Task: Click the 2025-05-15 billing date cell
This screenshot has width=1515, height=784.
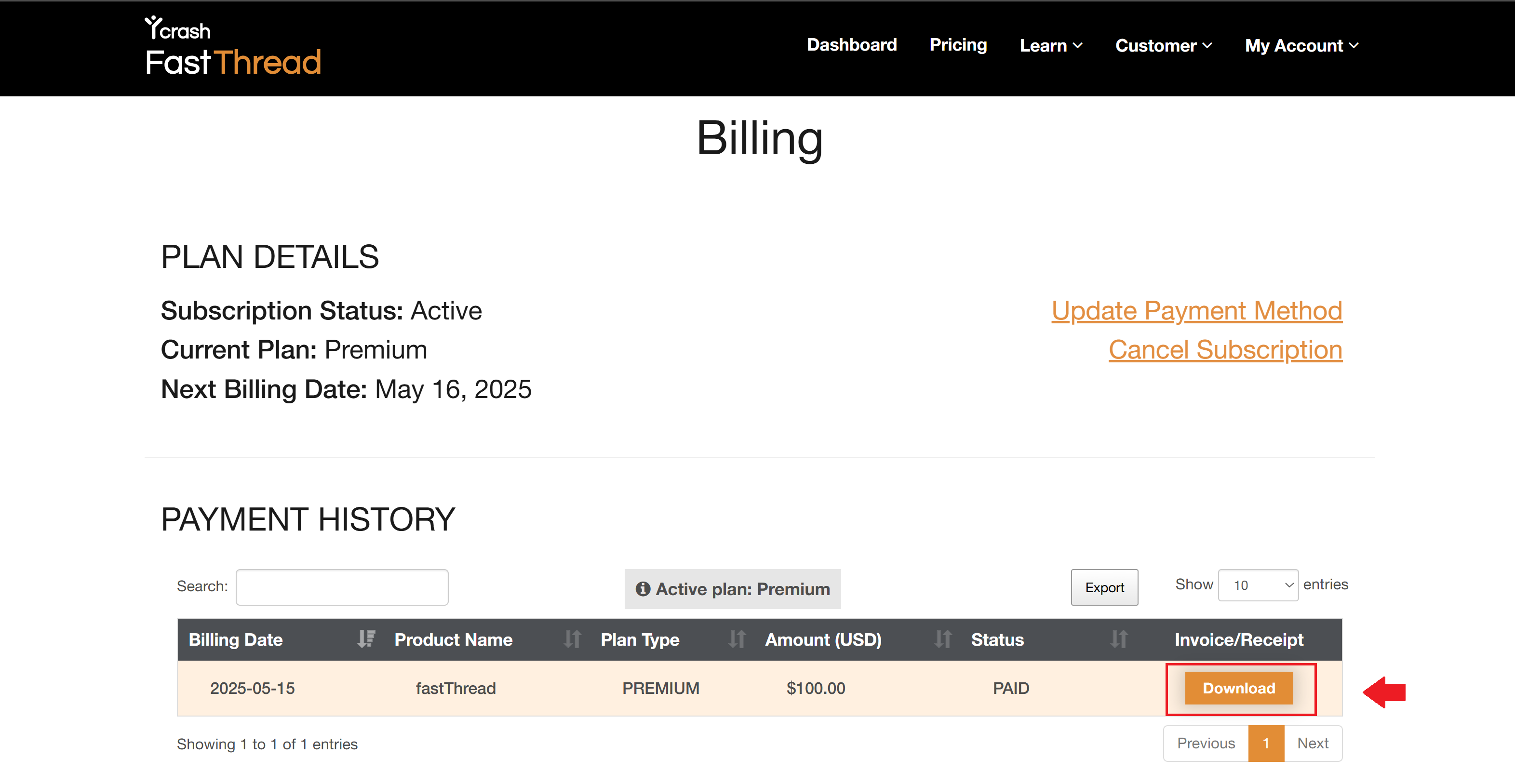Action: (x=252, y=688)
